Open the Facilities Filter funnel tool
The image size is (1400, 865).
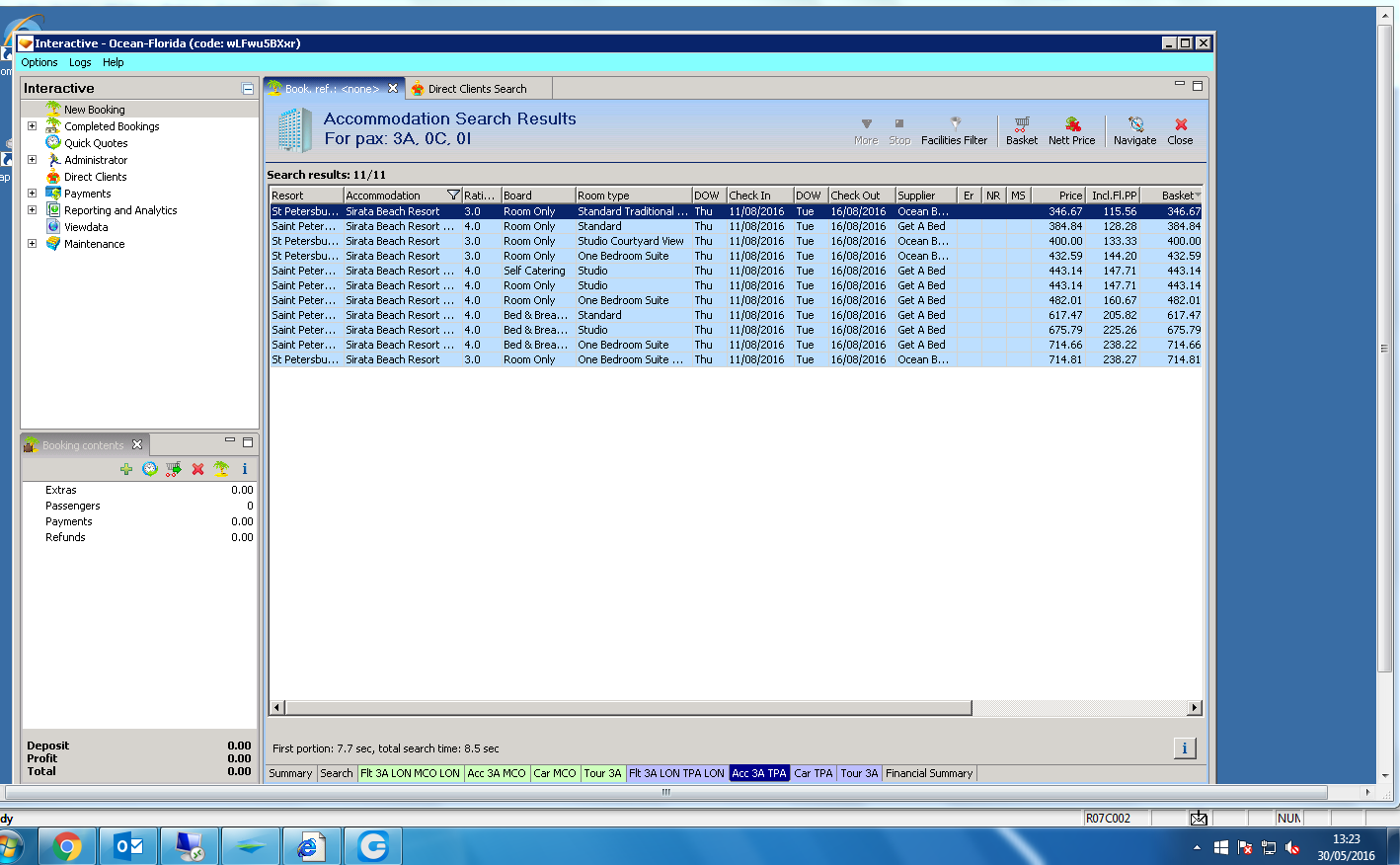[954, 130]
